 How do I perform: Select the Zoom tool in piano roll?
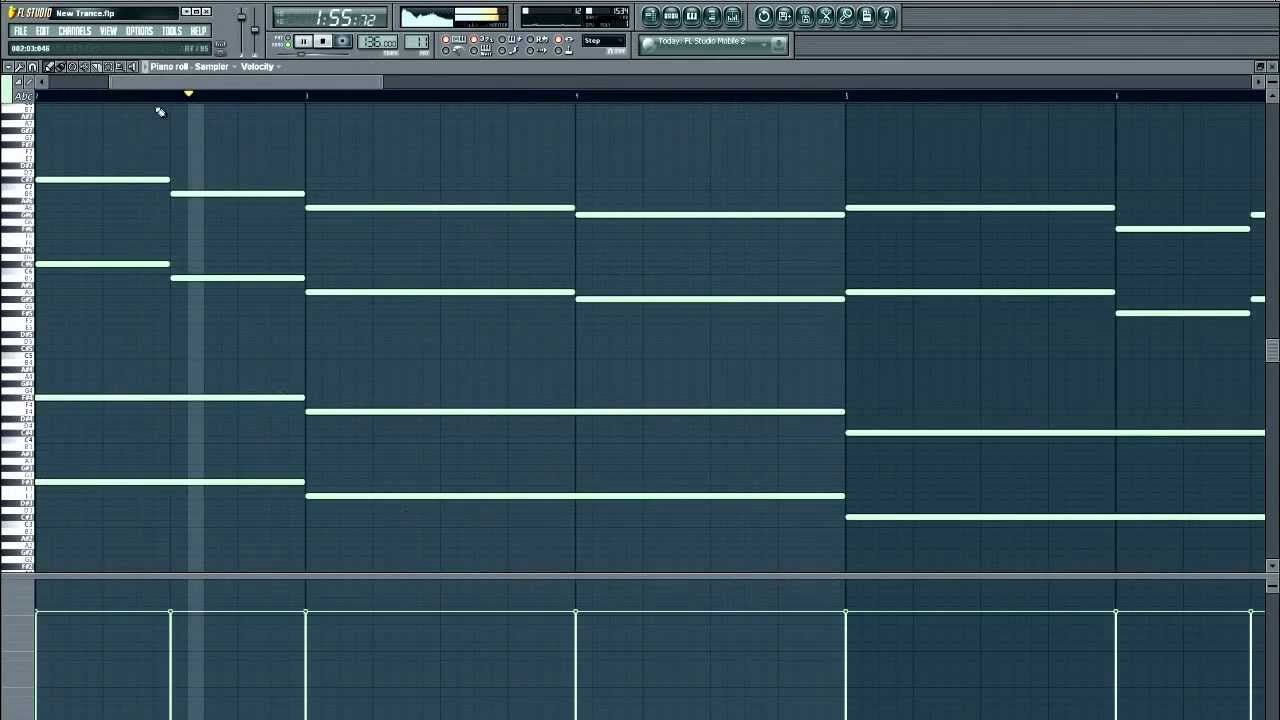pos(120,67)
